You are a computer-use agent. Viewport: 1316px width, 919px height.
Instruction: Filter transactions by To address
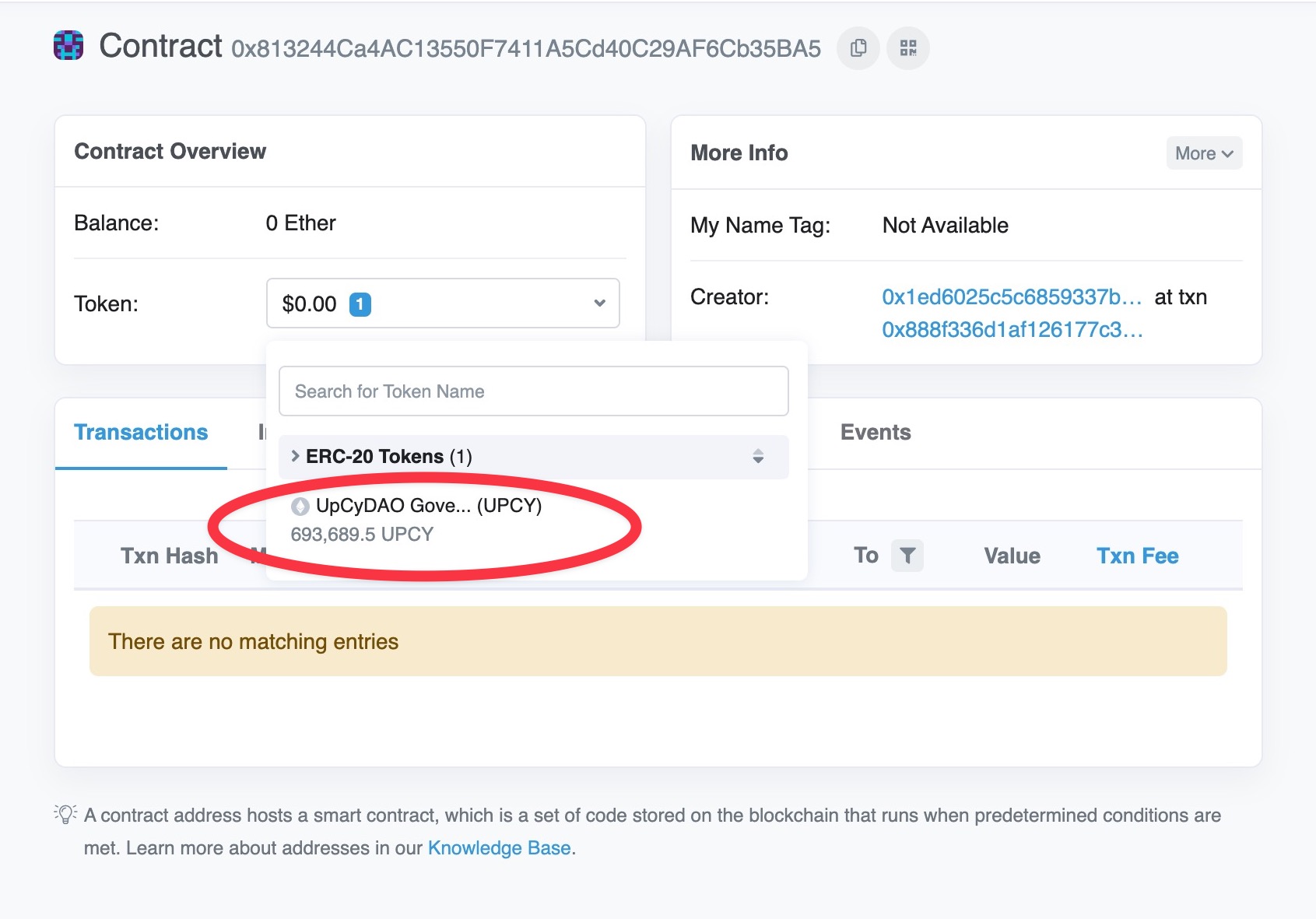(x=907, y=556)
